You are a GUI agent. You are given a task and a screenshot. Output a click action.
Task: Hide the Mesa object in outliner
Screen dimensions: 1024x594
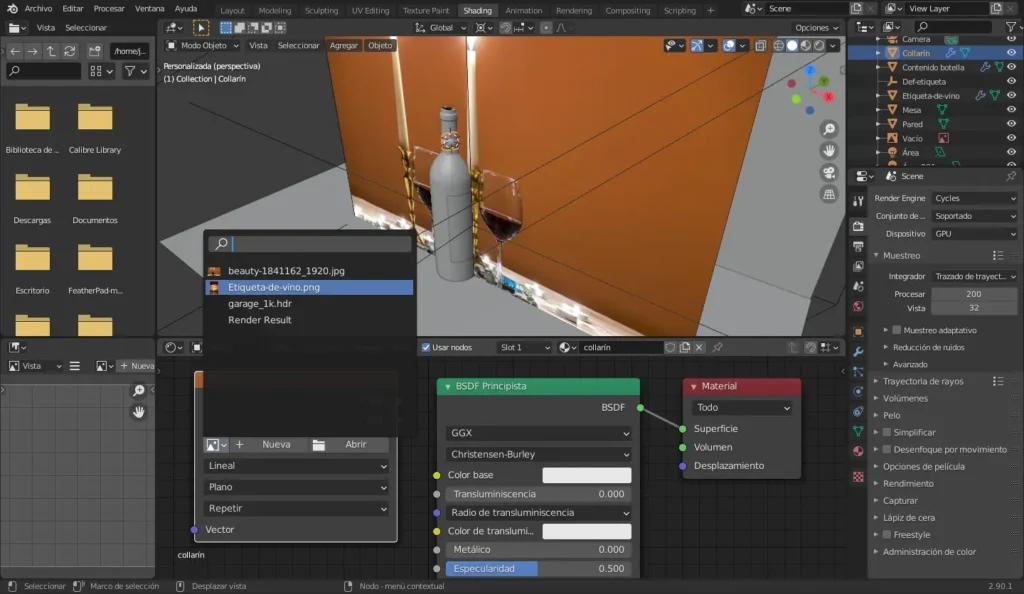tap(1011, 110)
